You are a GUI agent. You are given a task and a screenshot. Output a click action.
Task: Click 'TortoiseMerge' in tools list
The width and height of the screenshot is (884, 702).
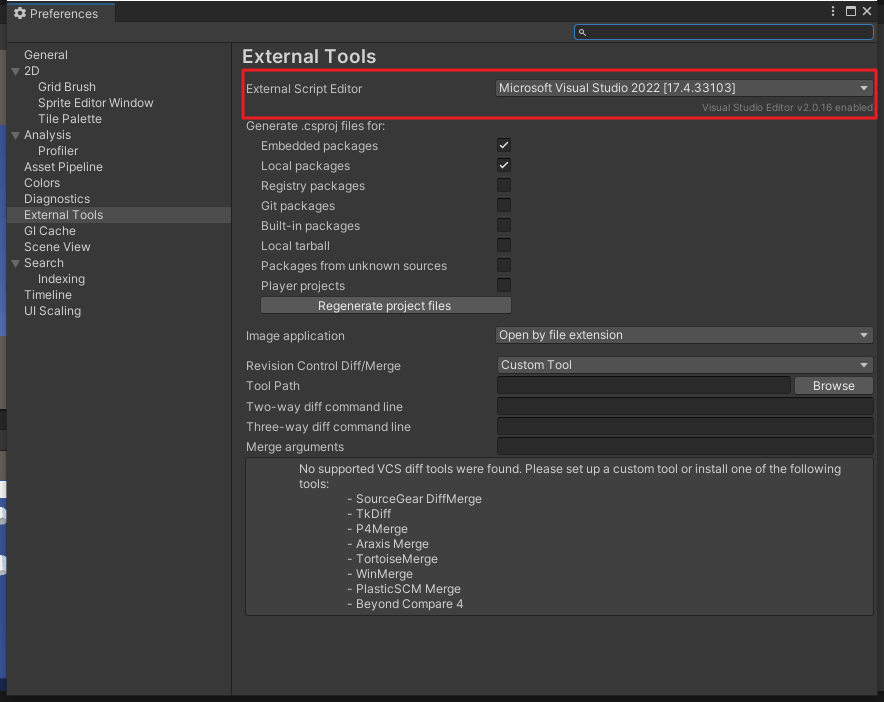396,559
